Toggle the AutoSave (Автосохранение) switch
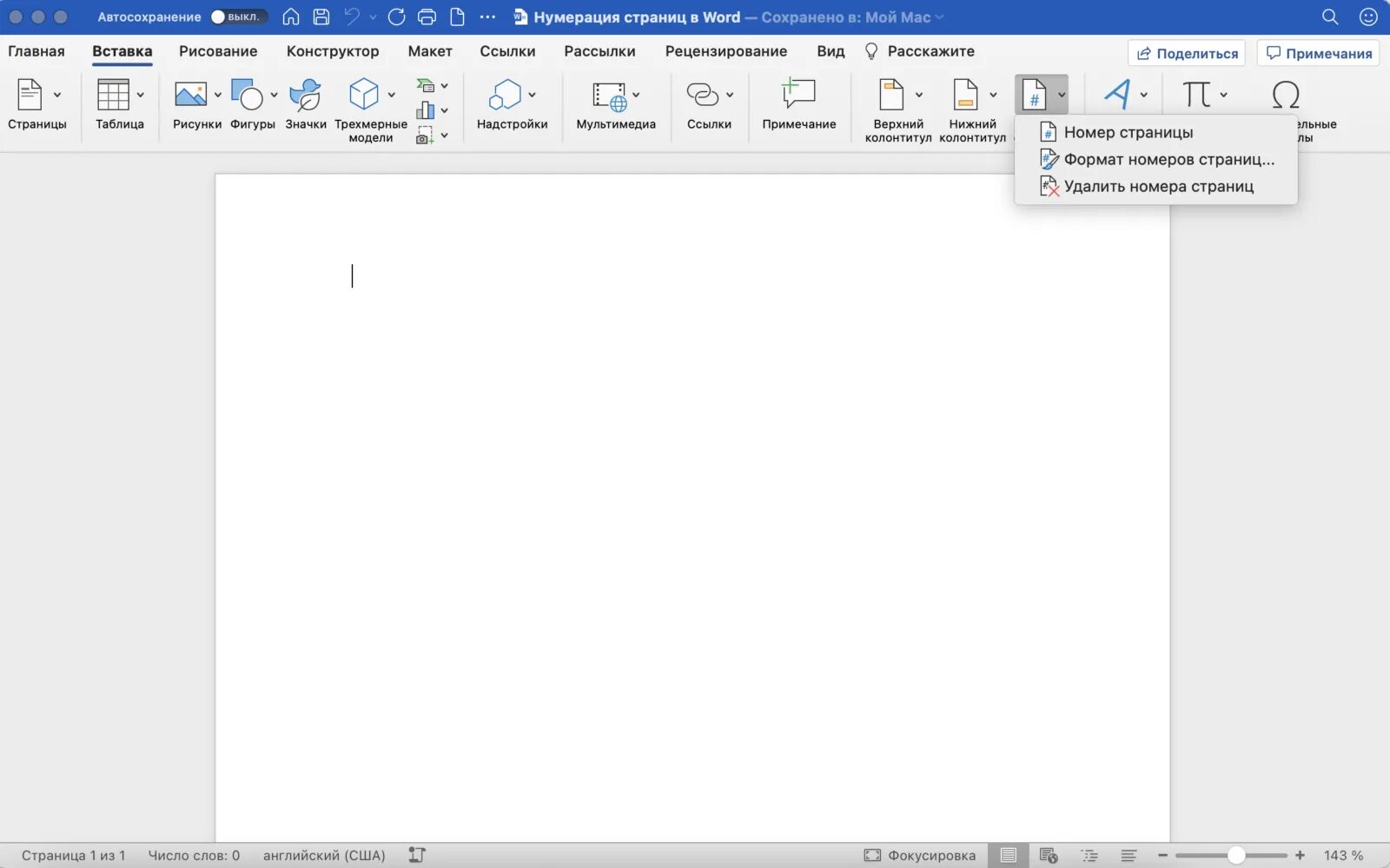 [x=238, y=17]
